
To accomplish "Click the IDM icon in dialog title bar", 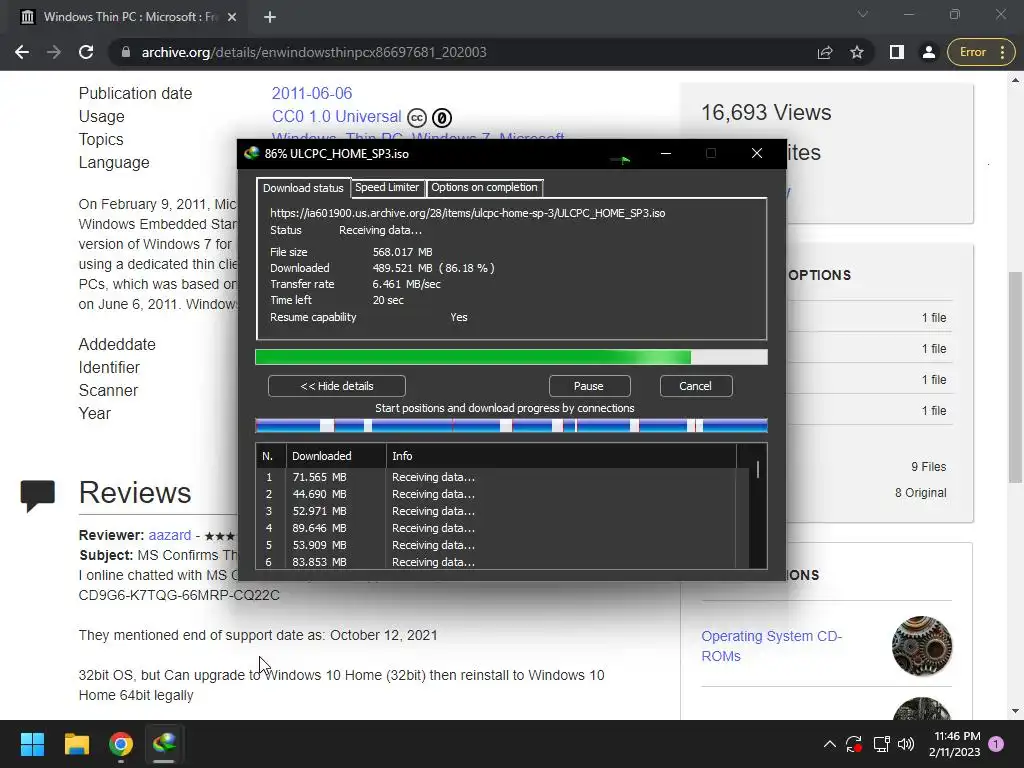I will [251, 153].
